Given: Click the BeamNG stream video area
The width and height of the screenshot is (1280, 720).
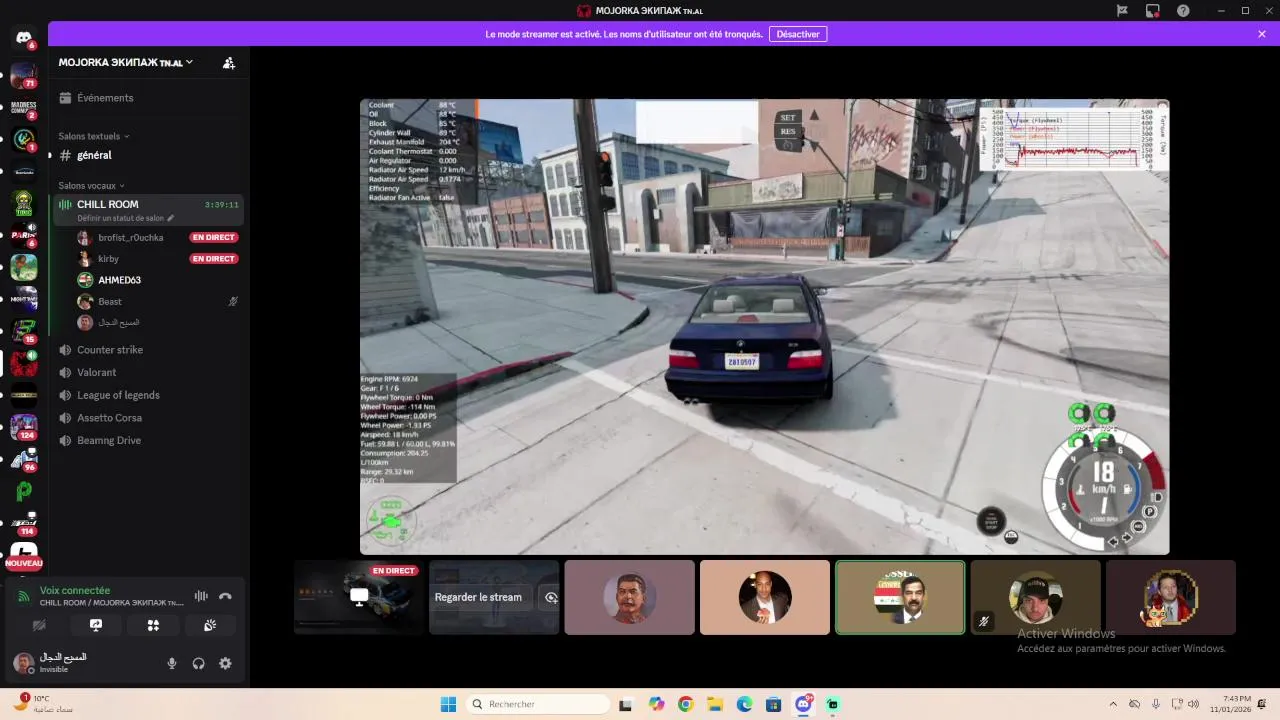Looking at the screenshot, I should (x=764, y=326).
